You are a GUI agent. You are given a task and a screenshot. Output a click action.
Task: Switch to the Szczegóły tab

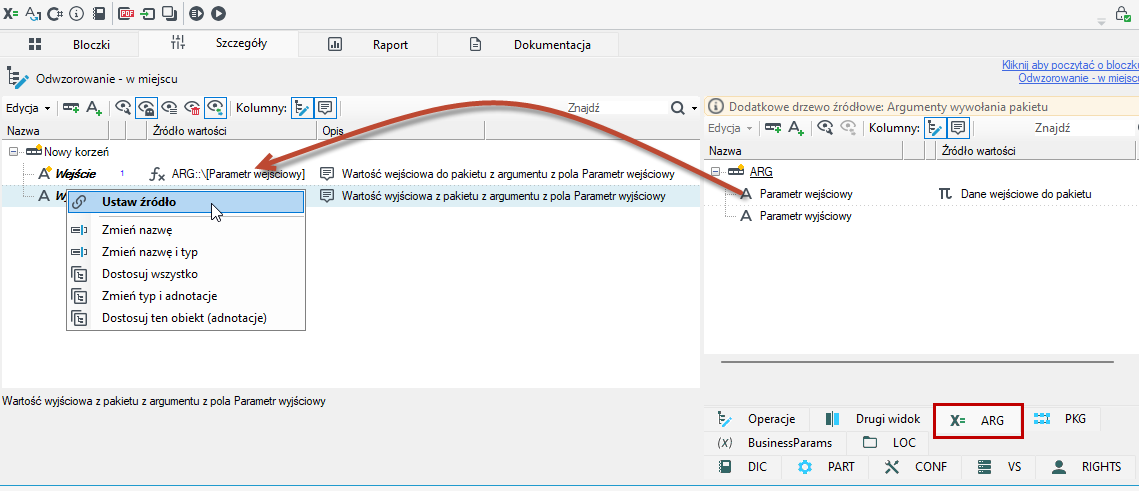[x=218, y=43]
